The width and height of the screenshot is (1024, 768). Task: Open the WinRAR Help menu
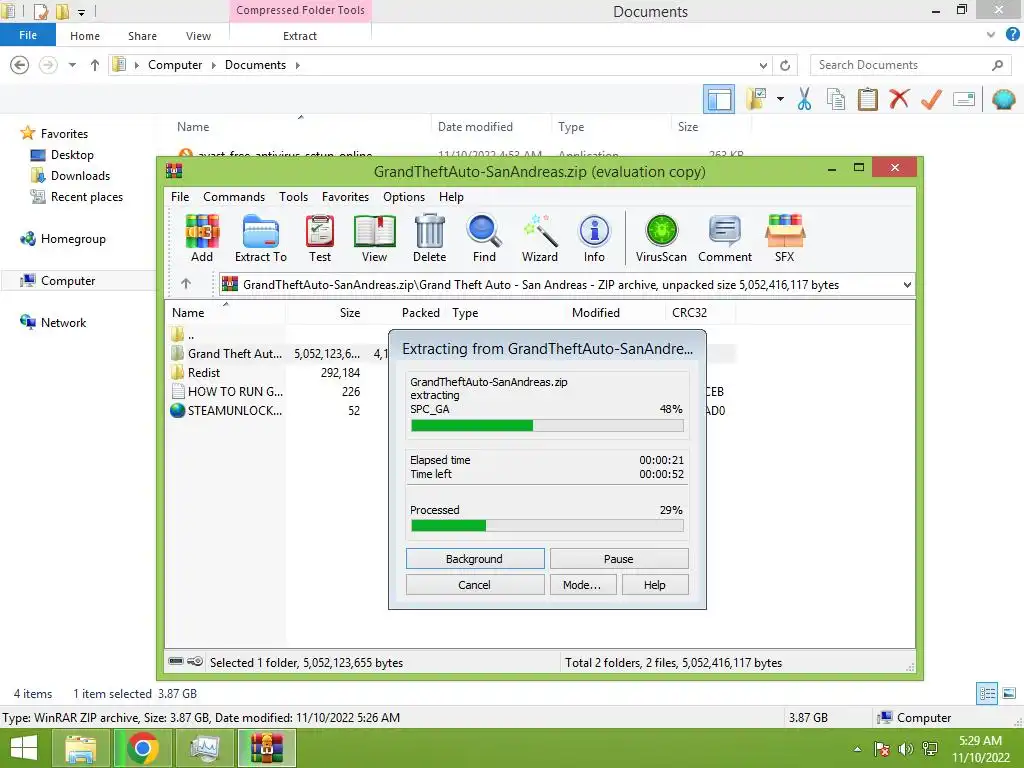(x=451, y=197)
